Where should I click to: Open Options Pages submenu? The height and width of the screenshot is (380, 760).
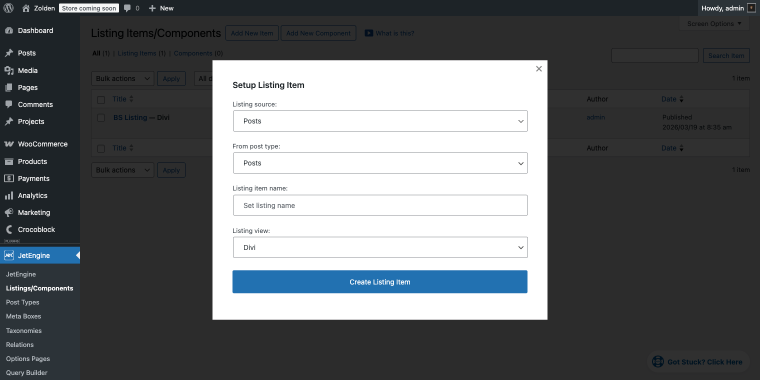pos(28,359)
